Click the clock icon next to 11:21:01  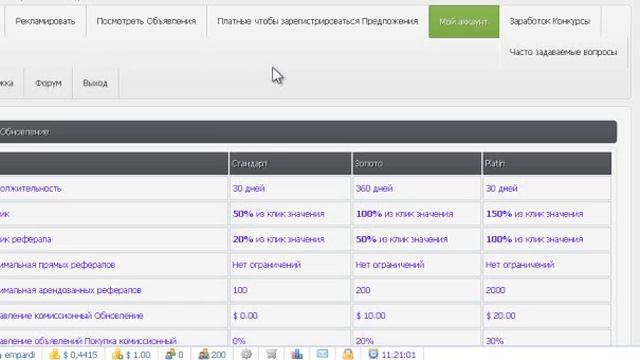click(373, 354)
